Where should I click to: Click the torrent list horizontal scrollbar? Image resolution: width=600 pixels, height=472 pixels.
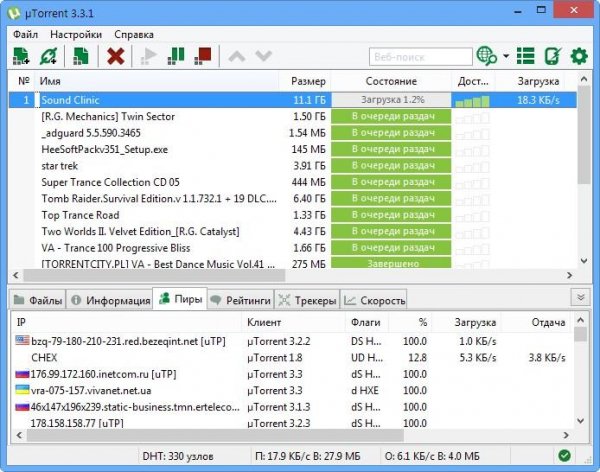[154, 275]
